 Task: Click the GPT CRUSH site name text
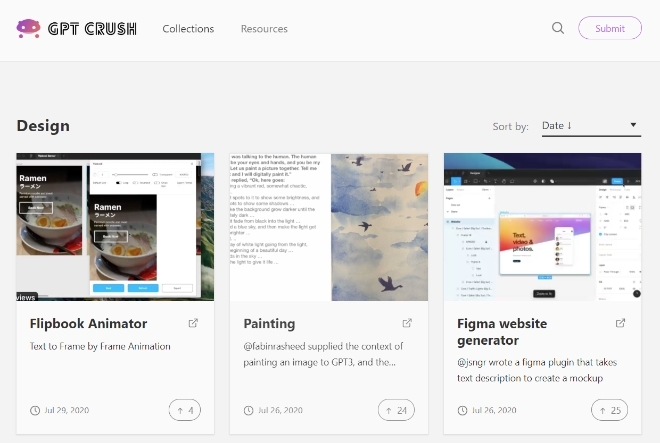tap(92, 29)
